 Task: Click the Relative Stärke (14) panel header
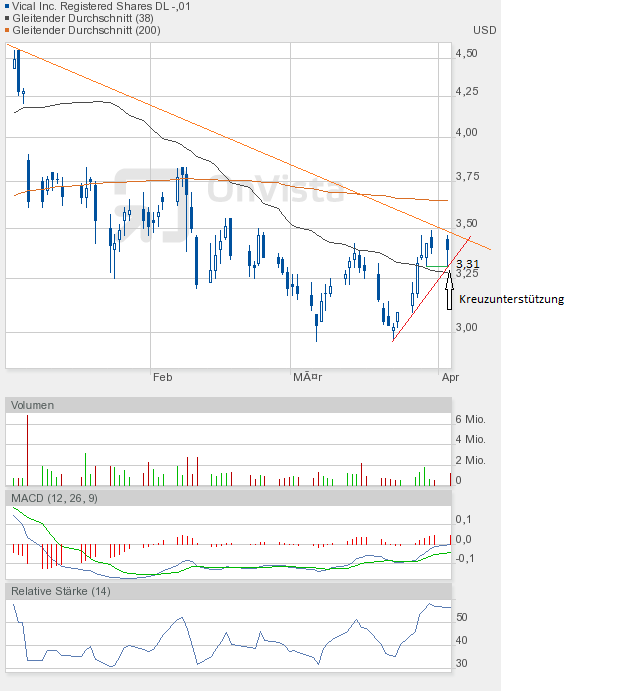(228, 591)
